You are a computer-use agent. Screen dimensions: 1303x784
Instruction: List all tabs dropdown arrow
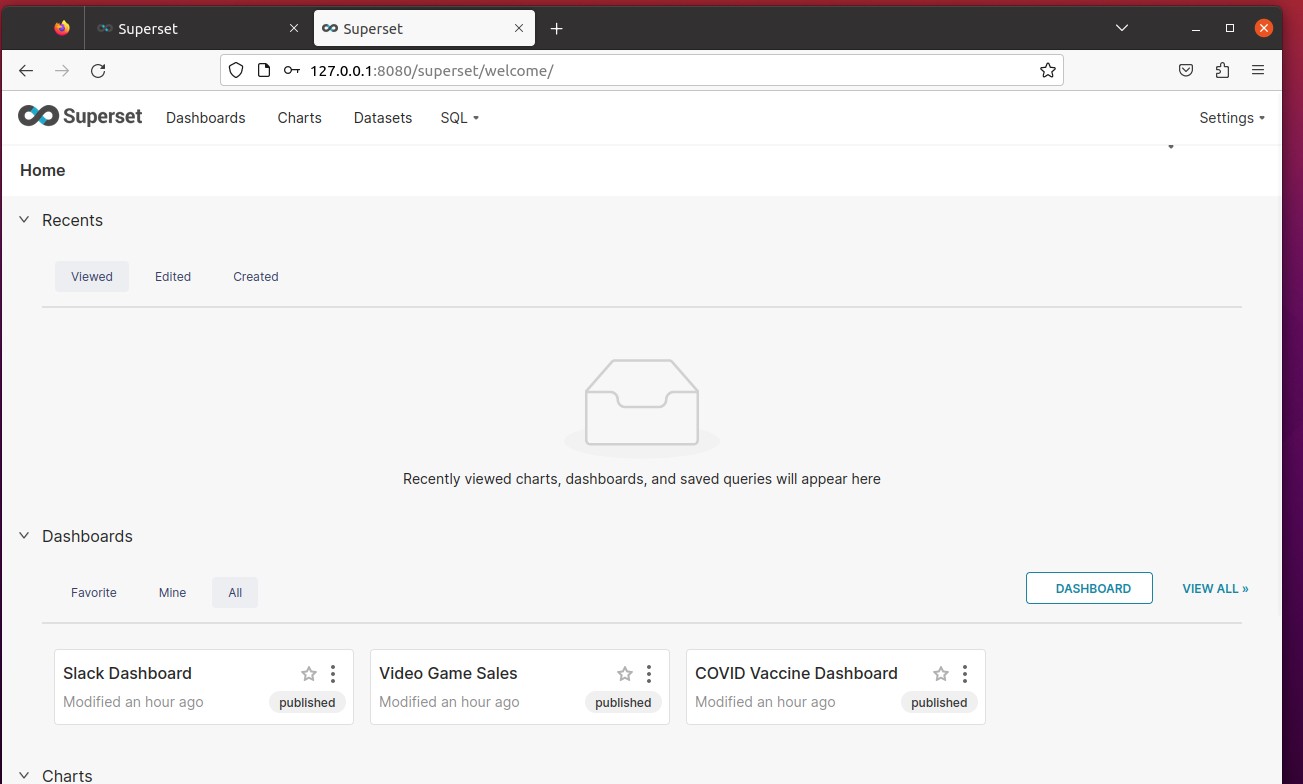click(x=1122, y=28)
